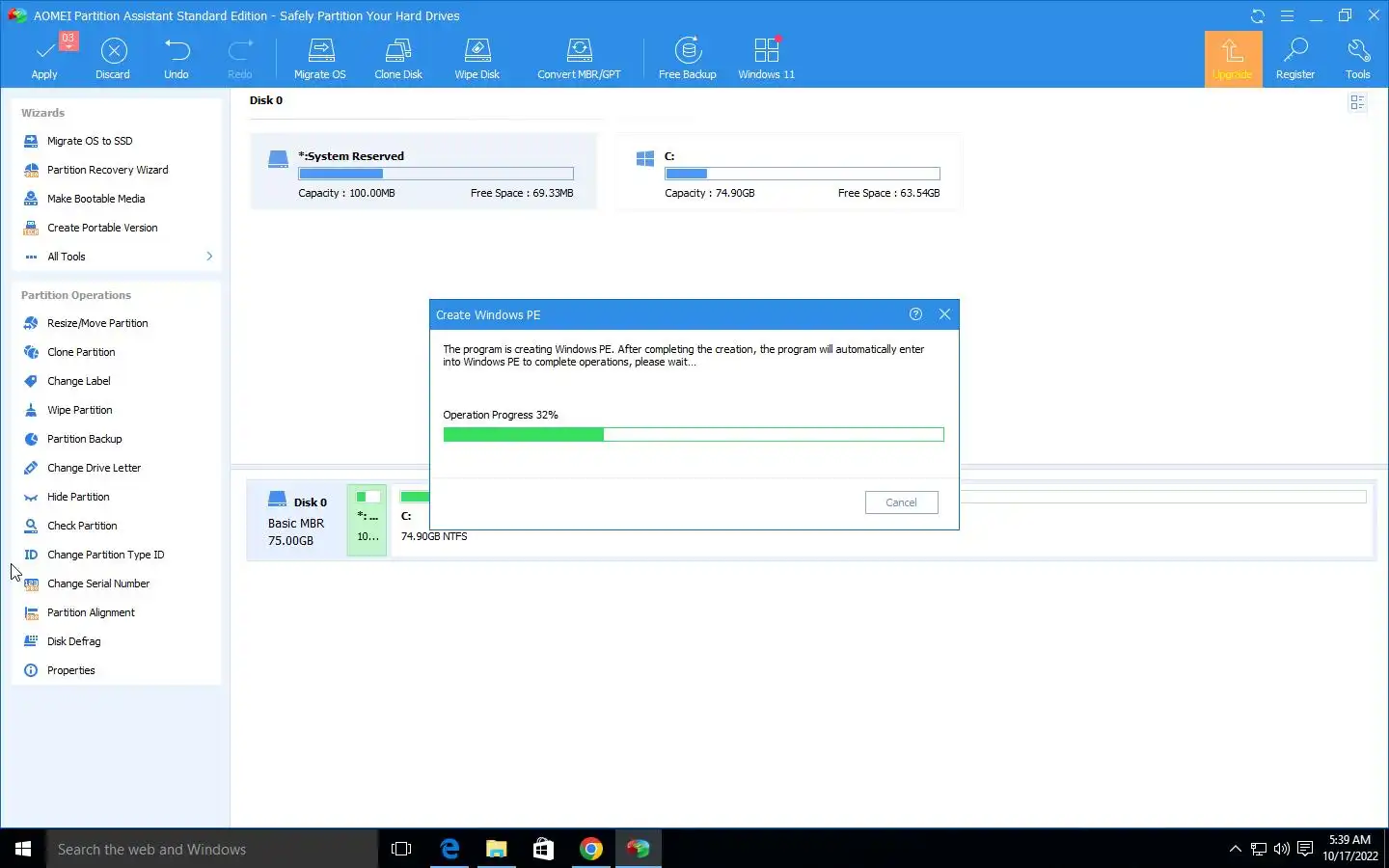
Task: Select the System Reserved partition card
Action: 423,172
